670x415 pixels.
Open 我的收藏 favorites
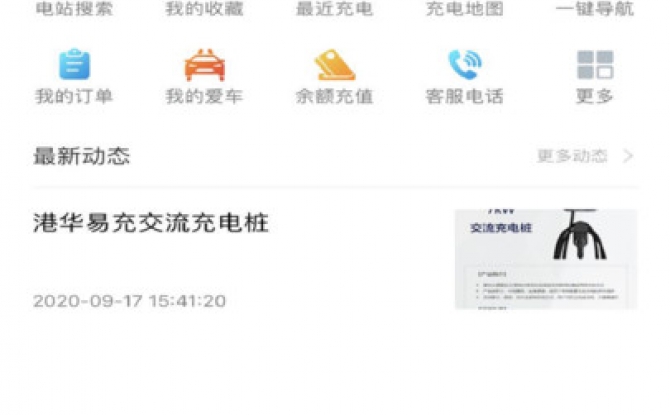205,9
